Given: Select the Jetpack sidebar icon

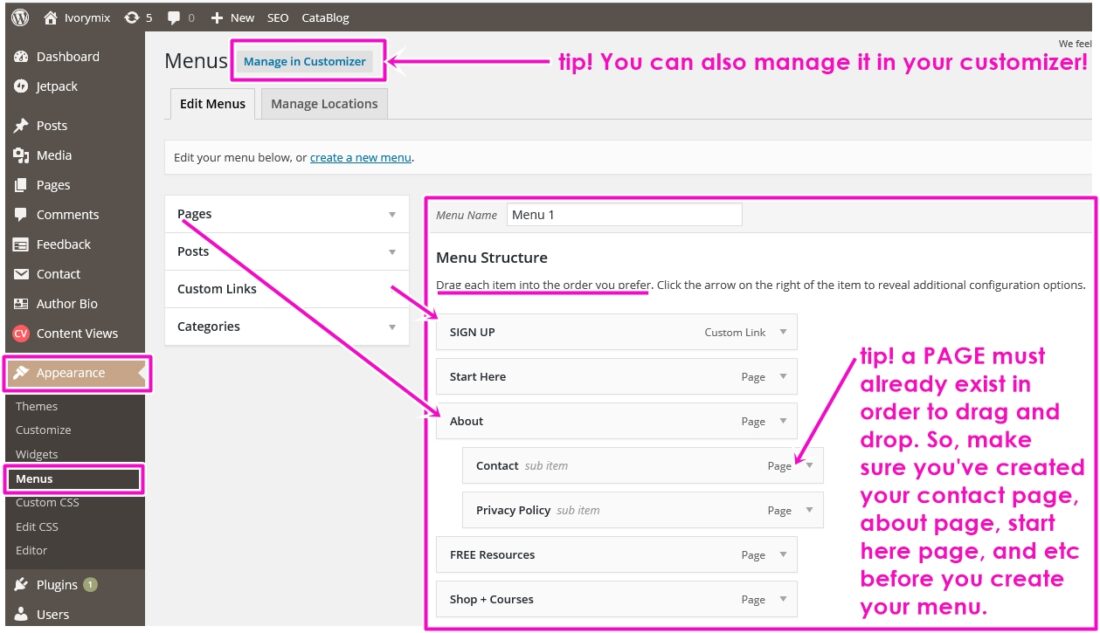Looking at the screenshot, I should point(22,86).
